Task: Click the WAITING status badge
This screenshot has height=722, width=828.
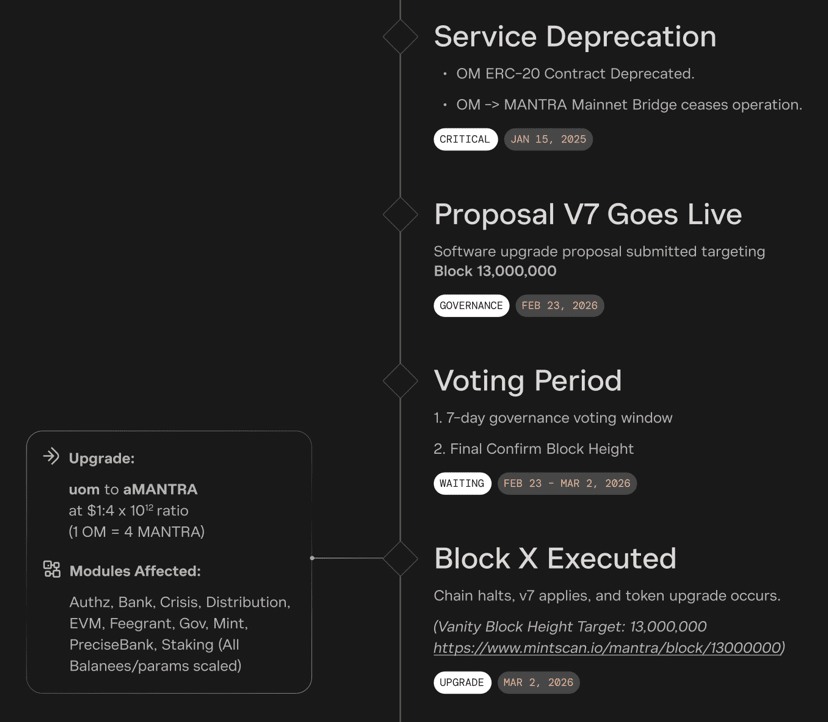Action: (x=462, y=484)
